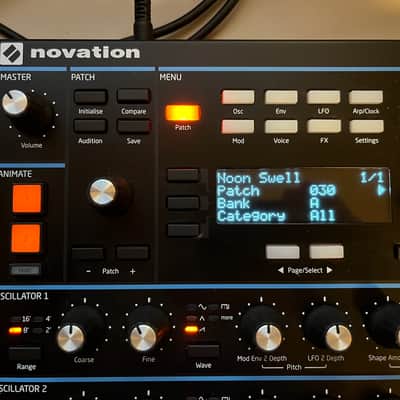Select the Patch 030 value on display

(x=322, y=190)
